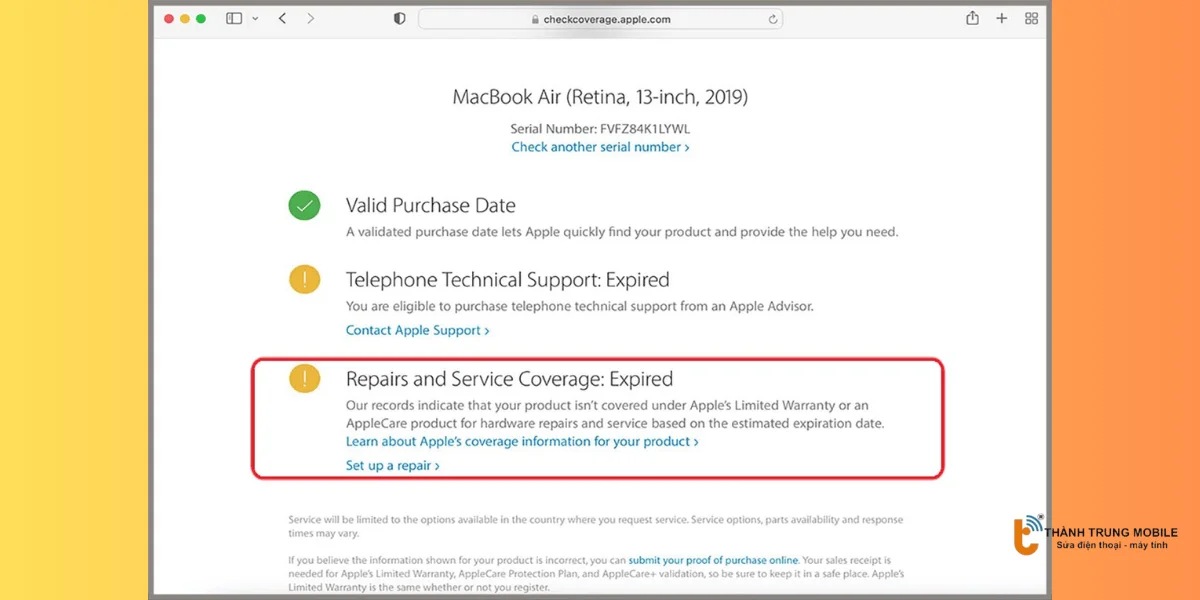This screenshot has height=600, width=1200.
Task: Click 'Check another serial number' link
Action: coord(600,147)
